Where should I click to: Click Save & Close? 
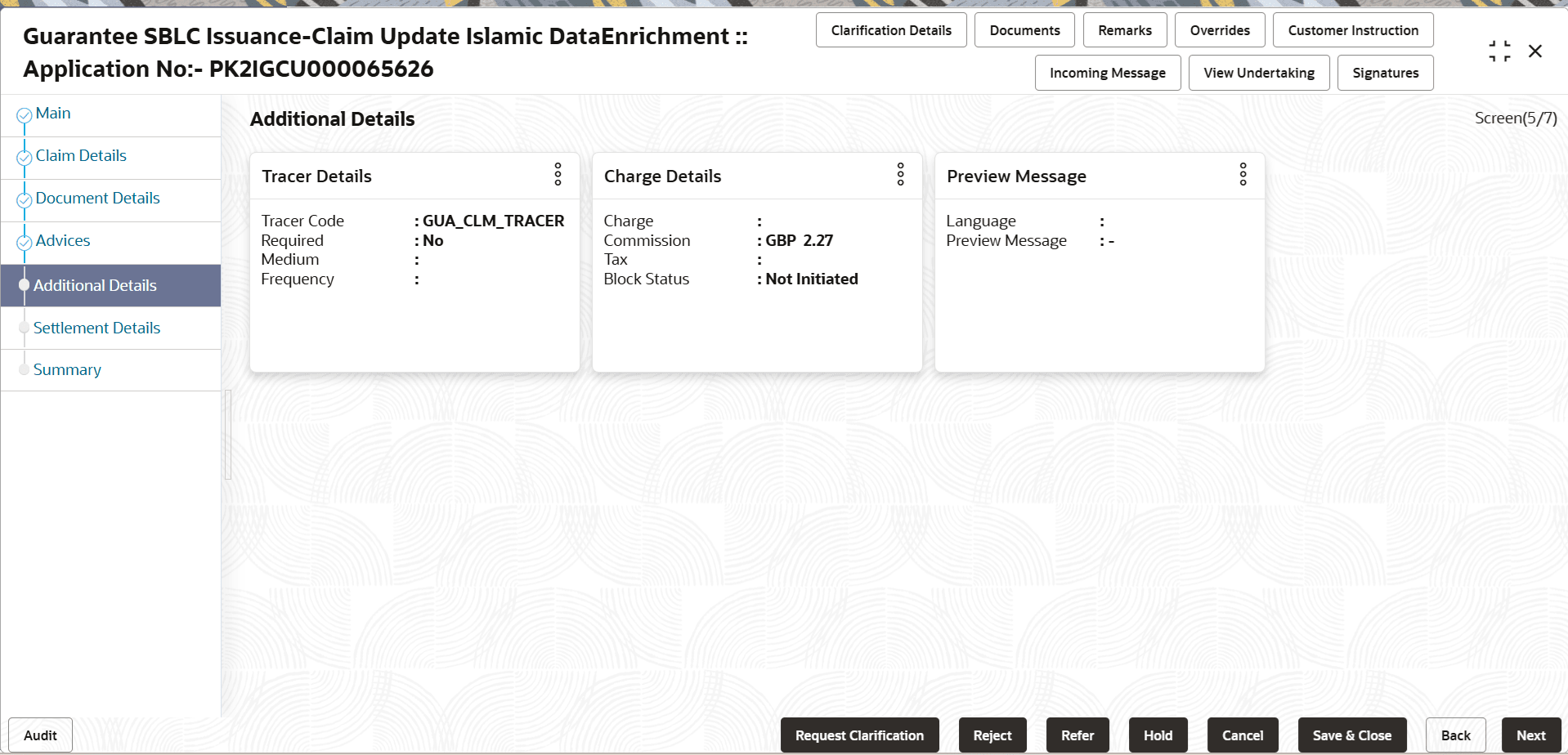coord(1352,735)
